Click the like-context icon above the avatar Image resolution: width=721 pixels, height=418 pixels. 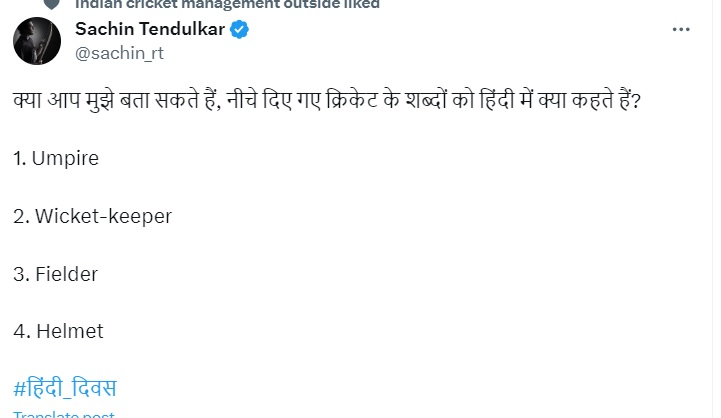click(x=50, y=4)
